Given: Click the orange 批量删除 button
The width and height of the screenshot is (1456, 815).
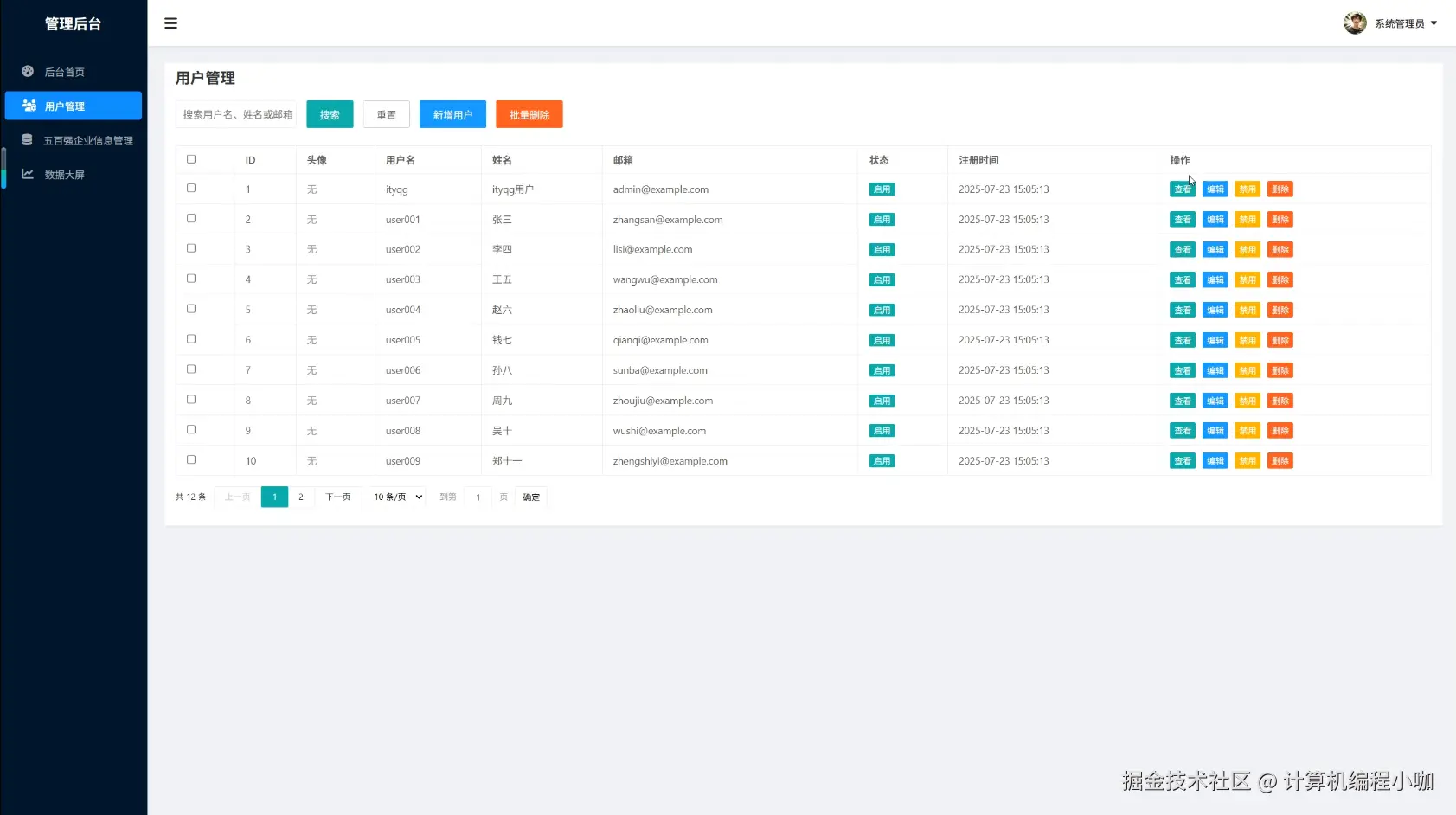Looking at the screenshot, I should tap(529, 114).
